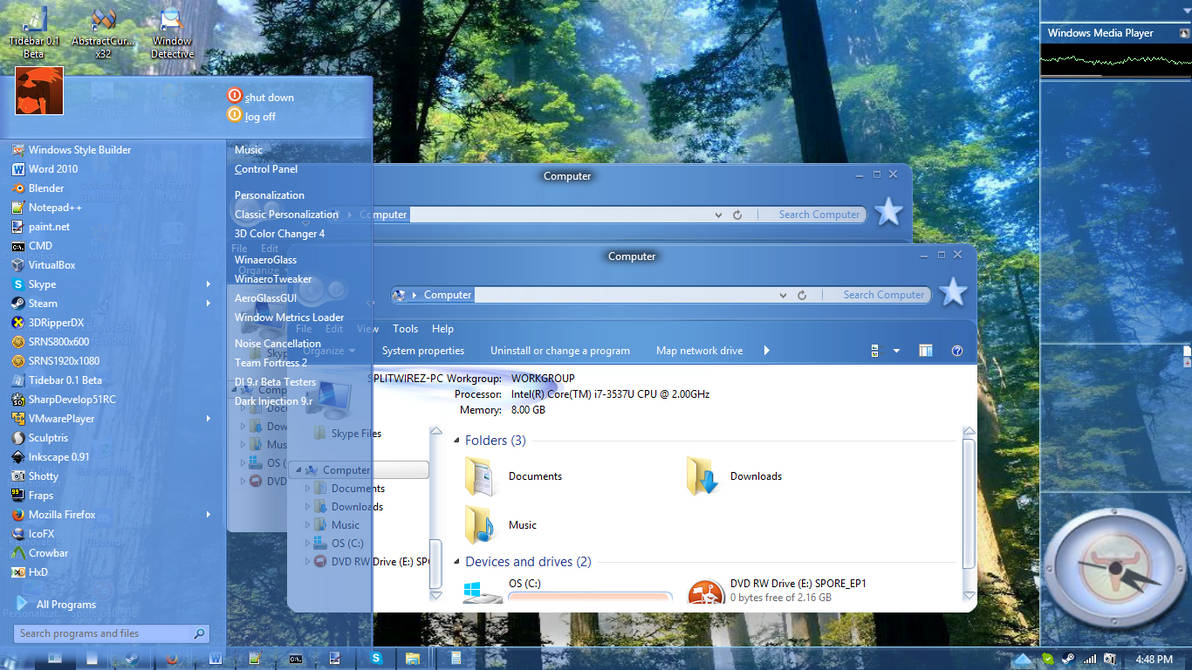Viewport: 1192px width, 670px height.
Task: Open 3DRipperDX in the Start menu
Action: 48,322
